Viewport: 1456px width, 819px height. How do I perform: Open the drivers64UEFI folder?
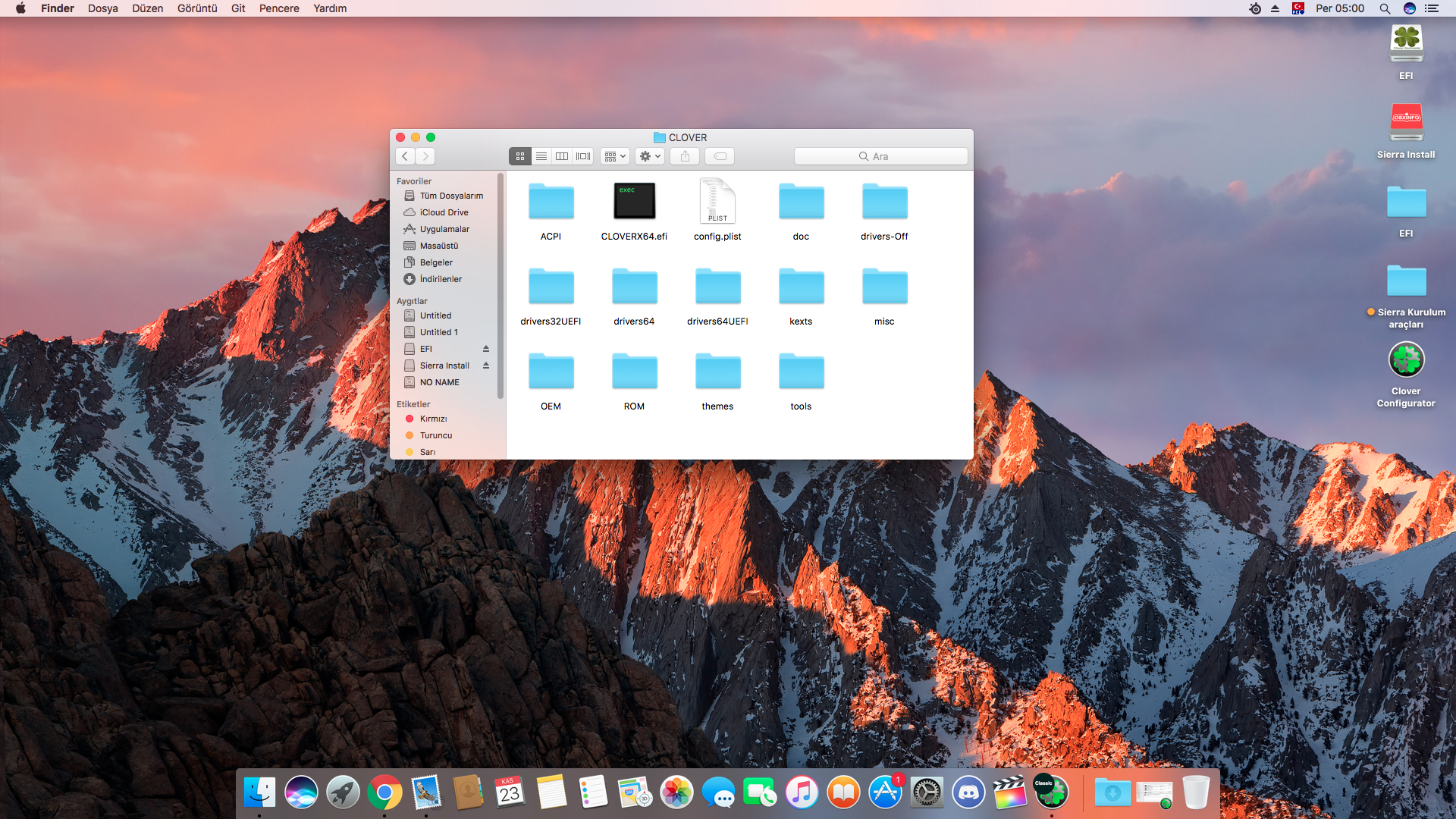[x=717, y=287]
